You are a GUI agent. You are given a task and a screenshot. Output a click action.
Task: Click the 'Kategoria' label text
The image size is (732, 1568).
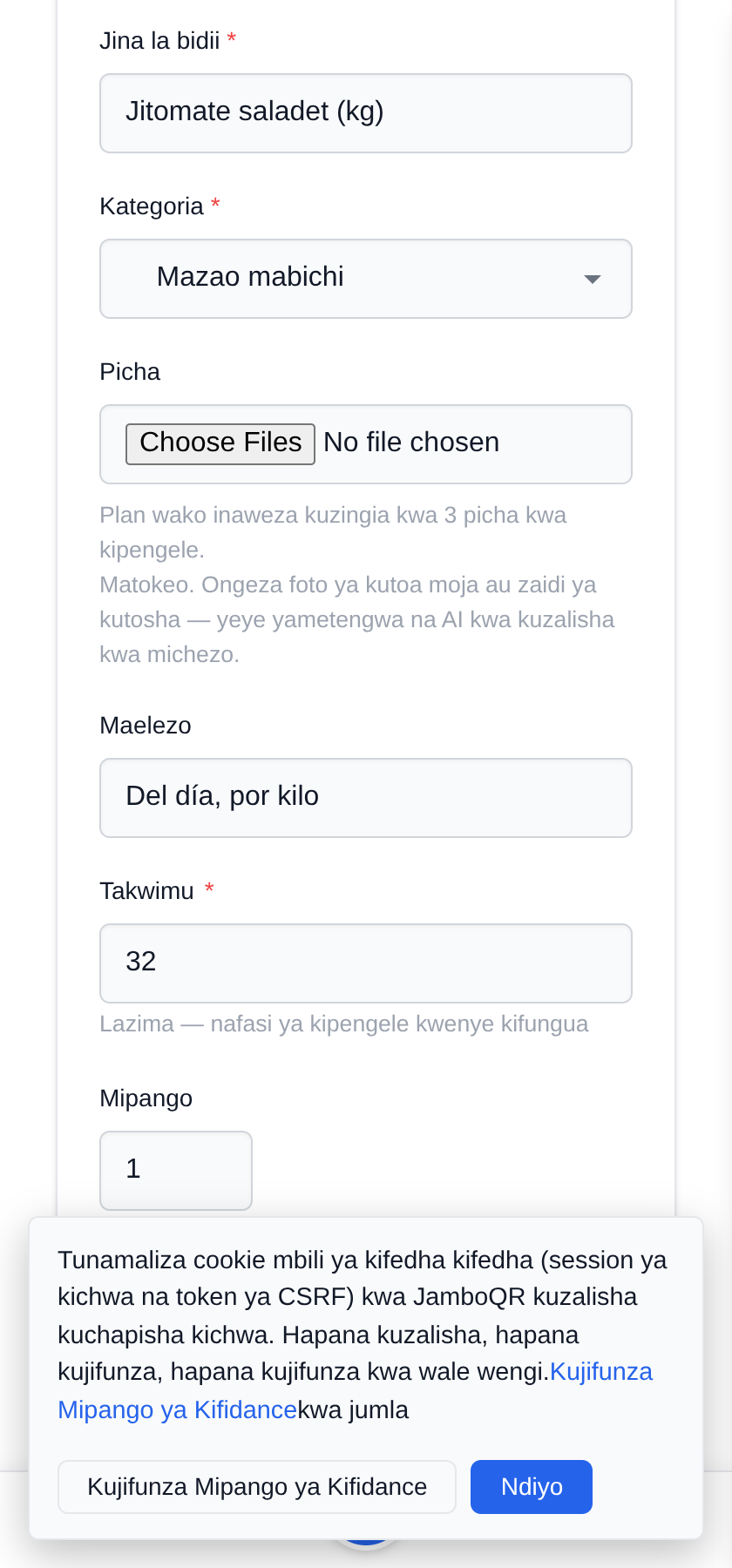click(x=152, y=206)
